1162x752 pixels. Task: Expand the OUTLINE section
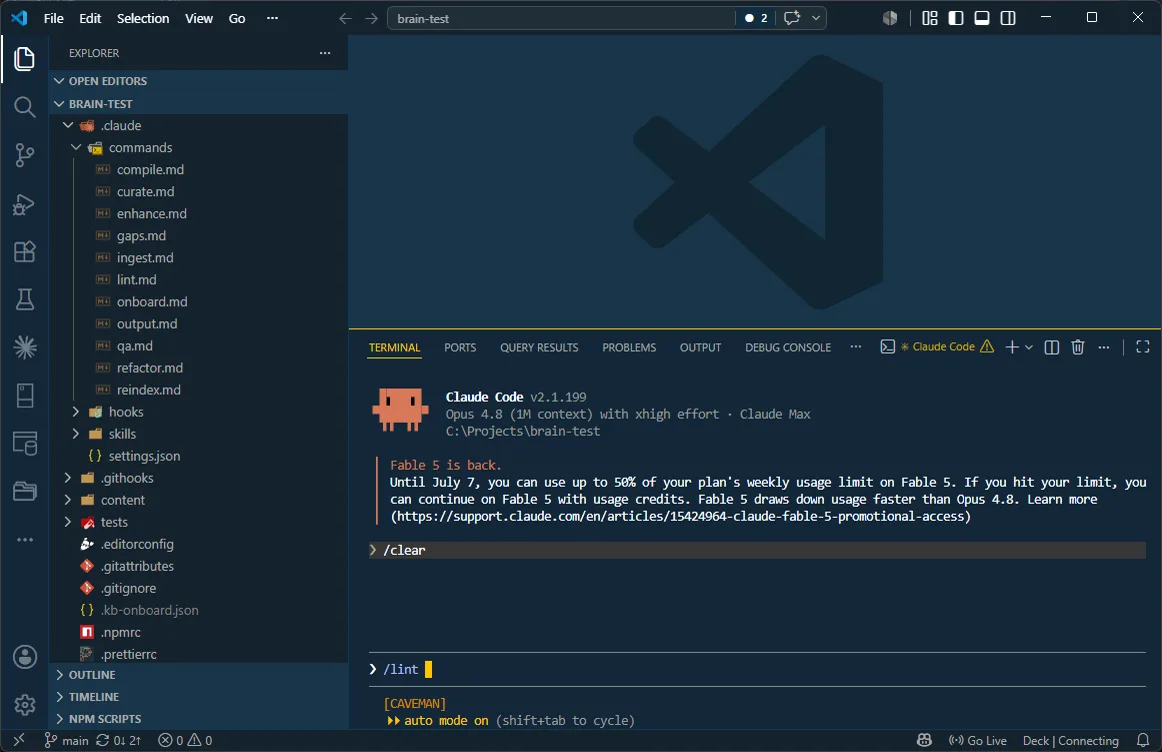pos(92,675)
